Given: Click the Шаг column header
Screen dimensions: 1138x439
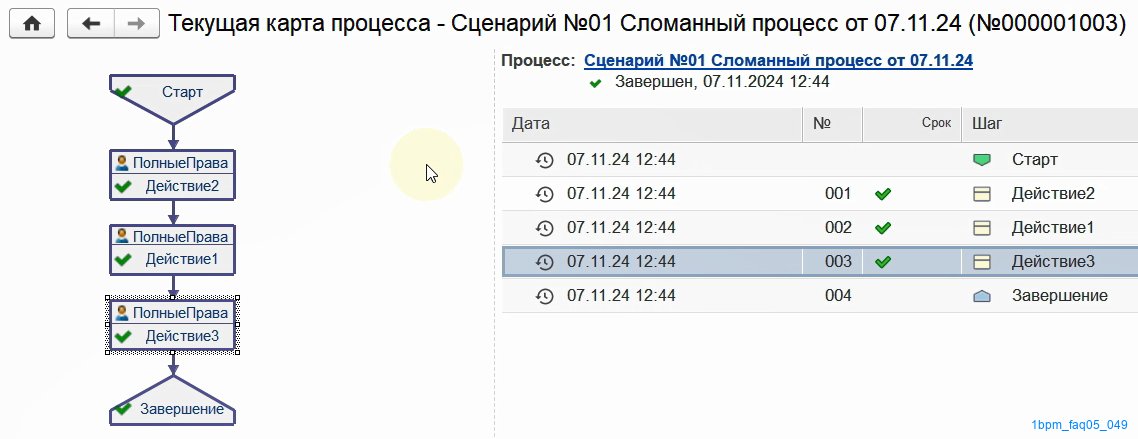Looking at the screenshot, I should [x=1049, y=124].
